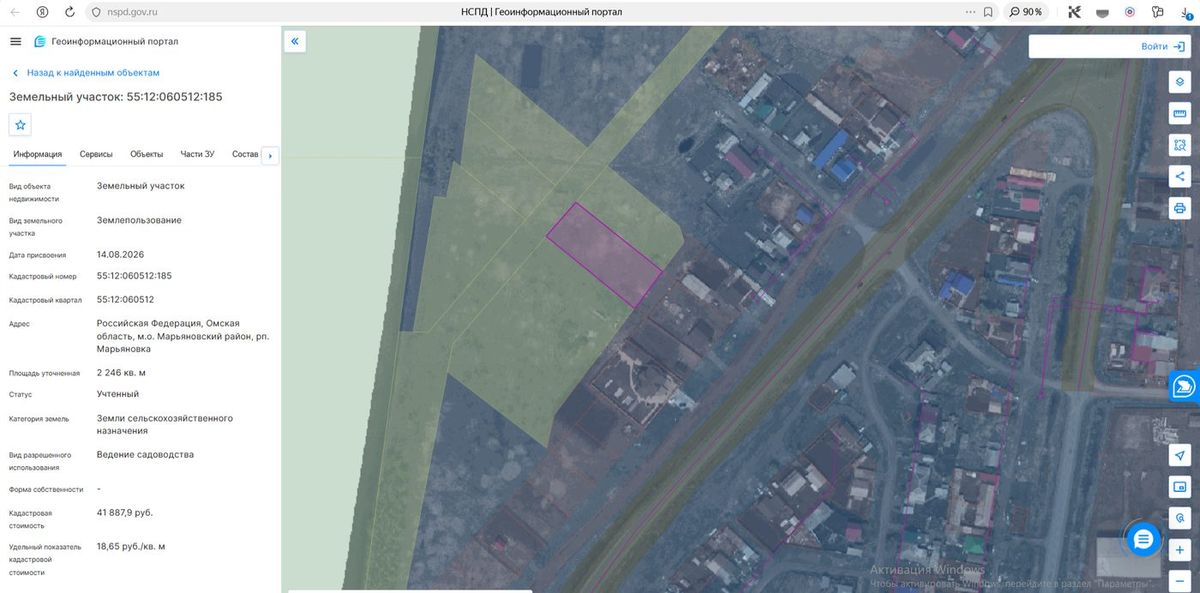Viewport: 1200px width, 593px height.
Task: Open the blue assistant side tab
Action: click(x=1185, y=386)
